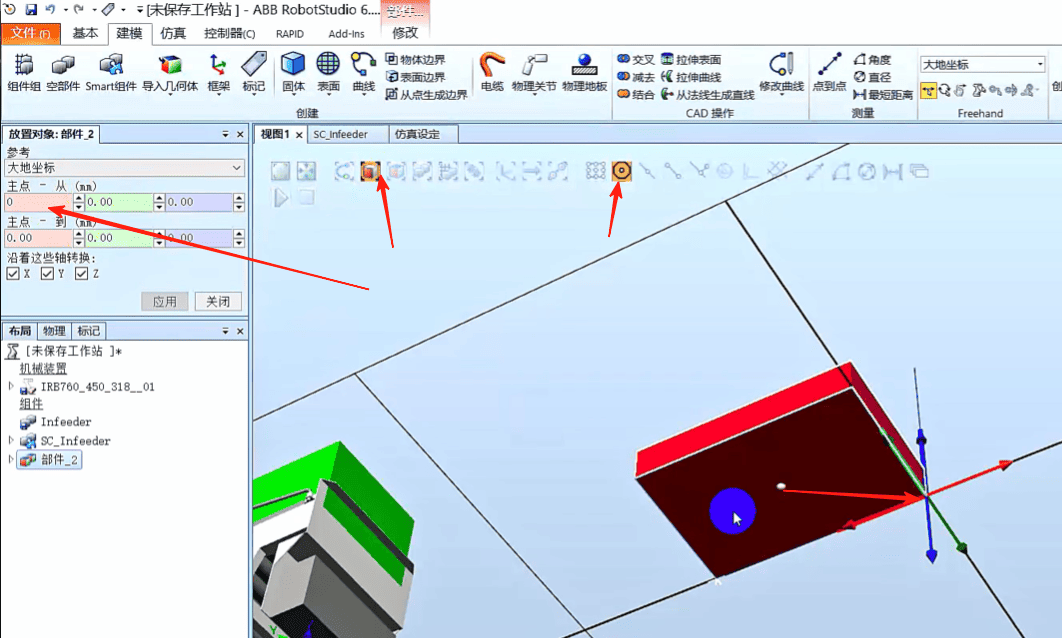
Task: Click the viewport play simulation icon
Action: (281, 198)
